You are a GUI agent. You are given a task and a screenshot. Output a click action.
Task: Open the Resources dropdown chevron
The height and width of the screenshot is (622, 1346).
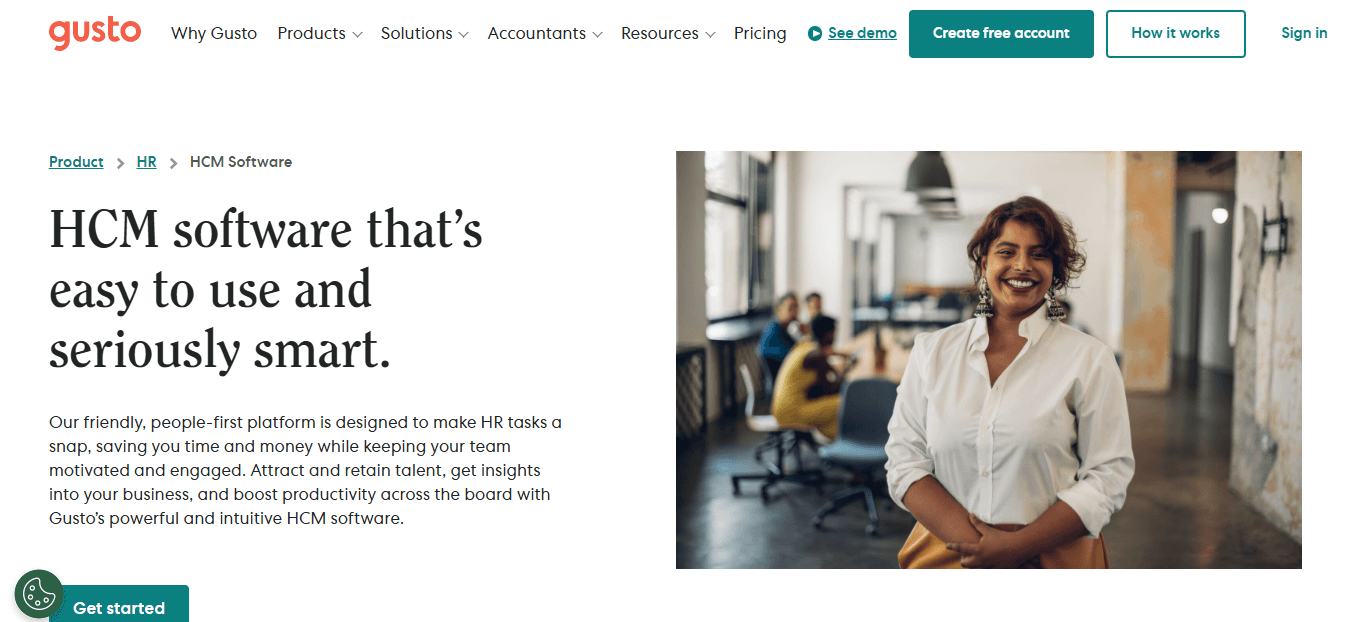710,34
